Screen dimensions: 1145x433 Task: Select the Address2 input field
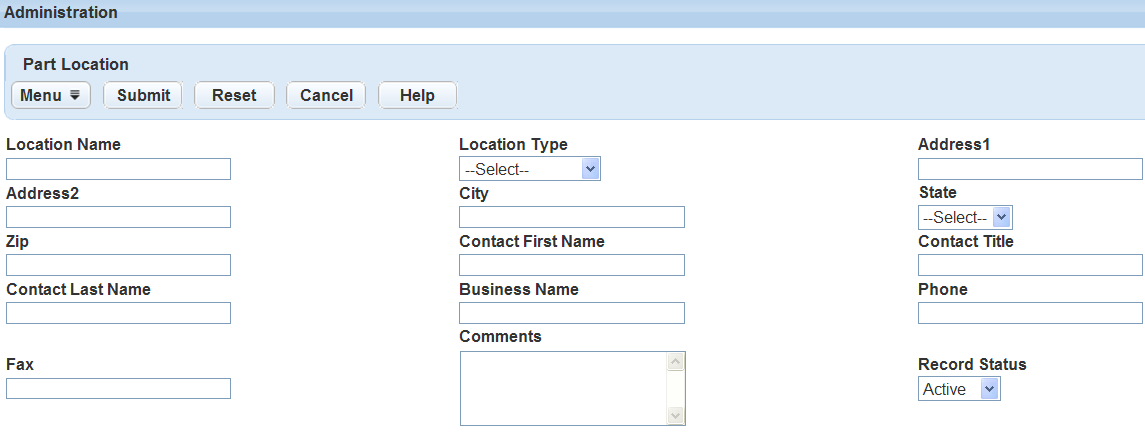pyautogui.click(x=118, y=217)
